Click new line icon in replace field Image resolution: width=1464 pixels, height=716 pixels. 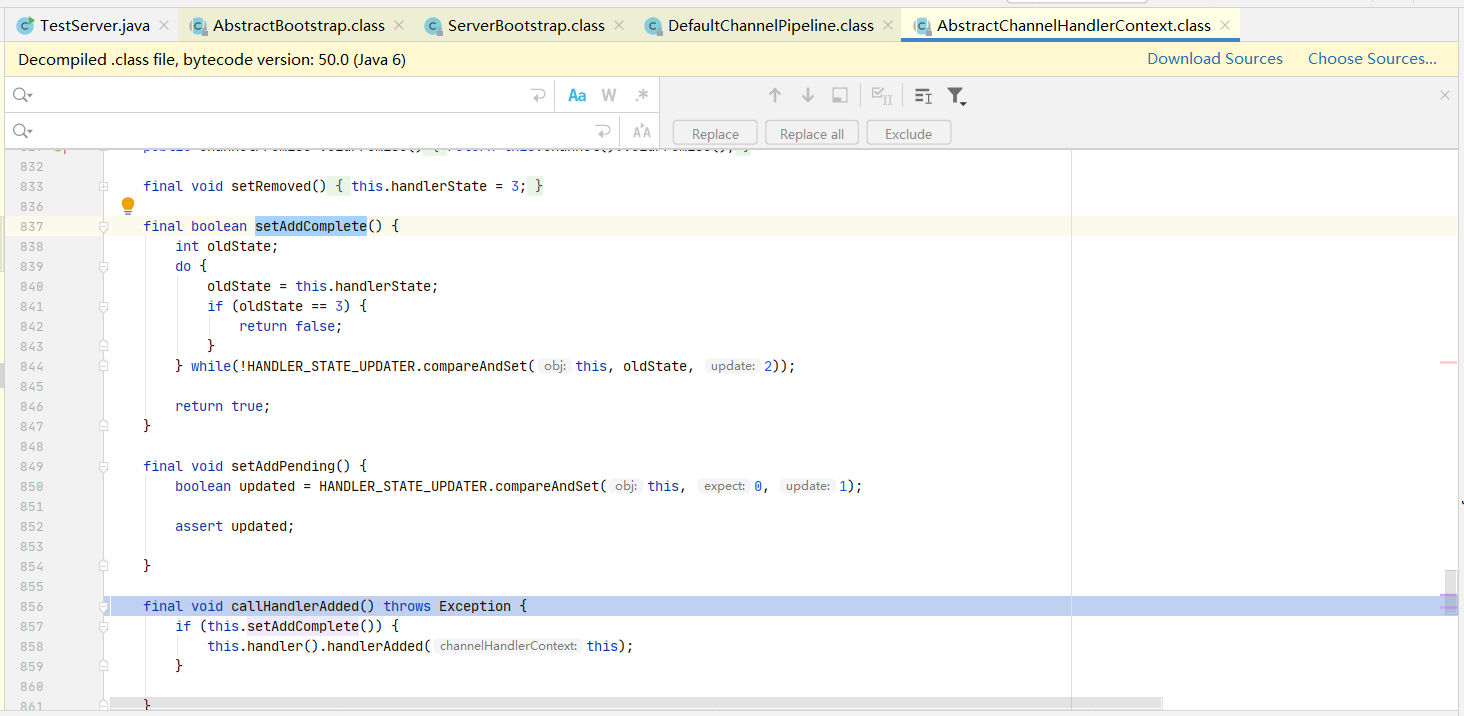pos(603,131)
